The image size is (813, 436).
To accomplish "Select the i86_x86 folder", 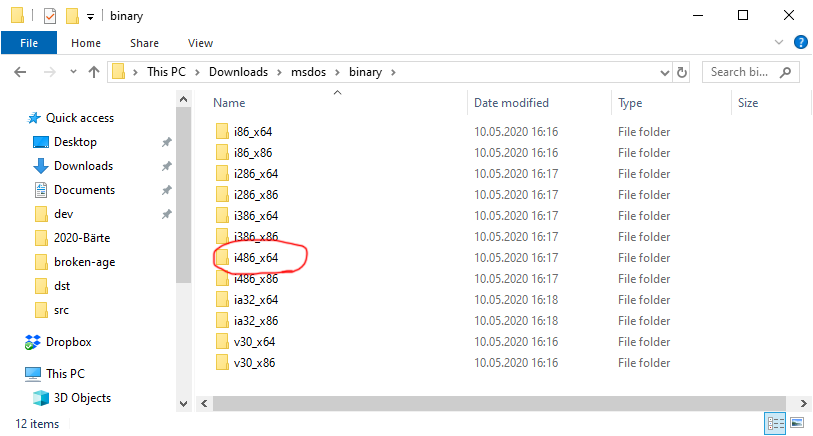I will tap(253, 153).
